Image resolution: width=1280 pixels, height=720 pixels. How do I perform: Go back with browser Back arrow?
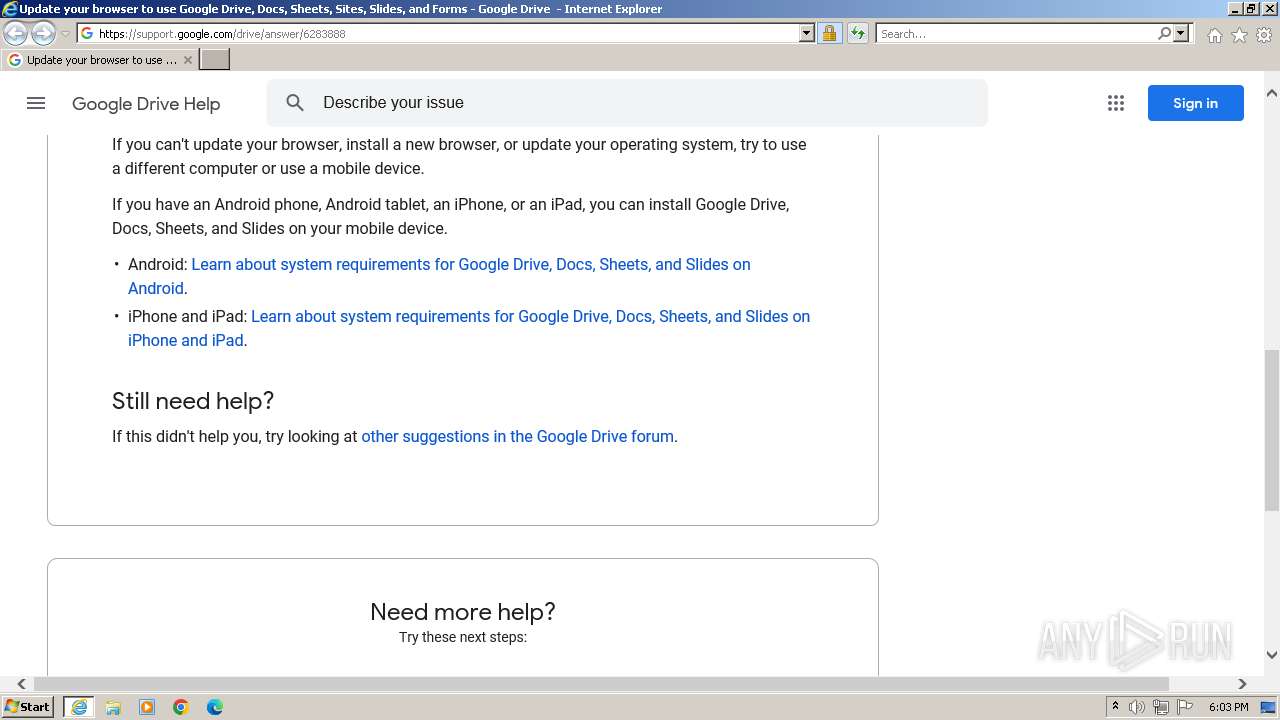pyautogui.click(x=16, y=33)
